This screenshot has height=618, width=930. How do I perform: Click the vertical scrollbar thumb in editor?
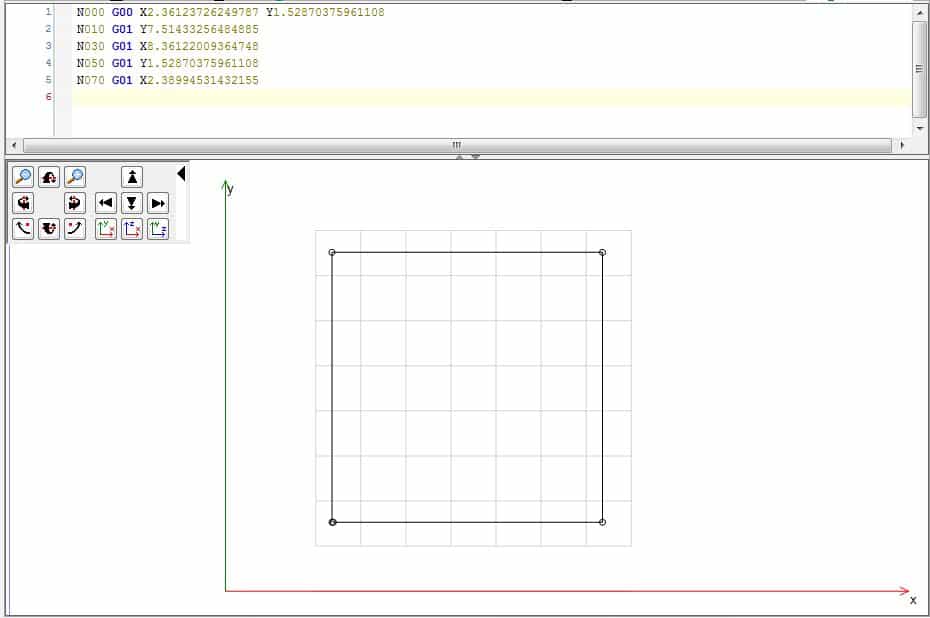[x=919, y=69]
